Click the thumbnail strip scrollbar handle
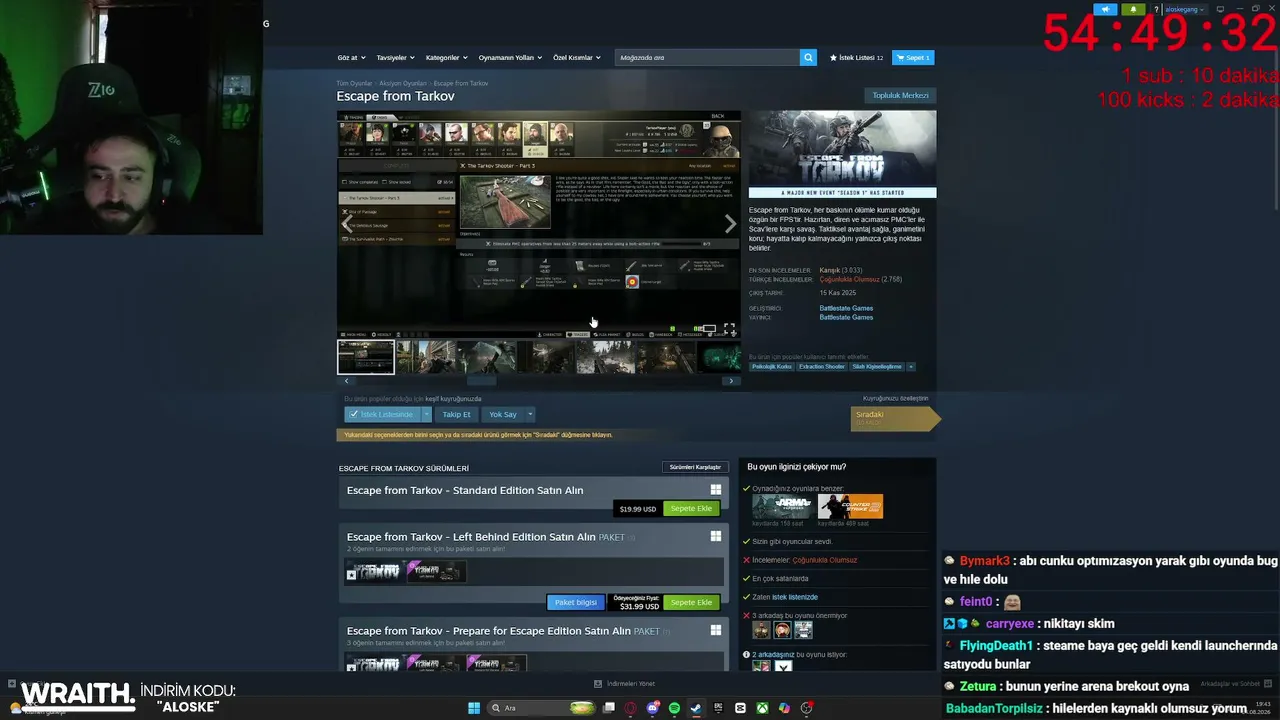The image size is (1280, 720). pos(480,381)
